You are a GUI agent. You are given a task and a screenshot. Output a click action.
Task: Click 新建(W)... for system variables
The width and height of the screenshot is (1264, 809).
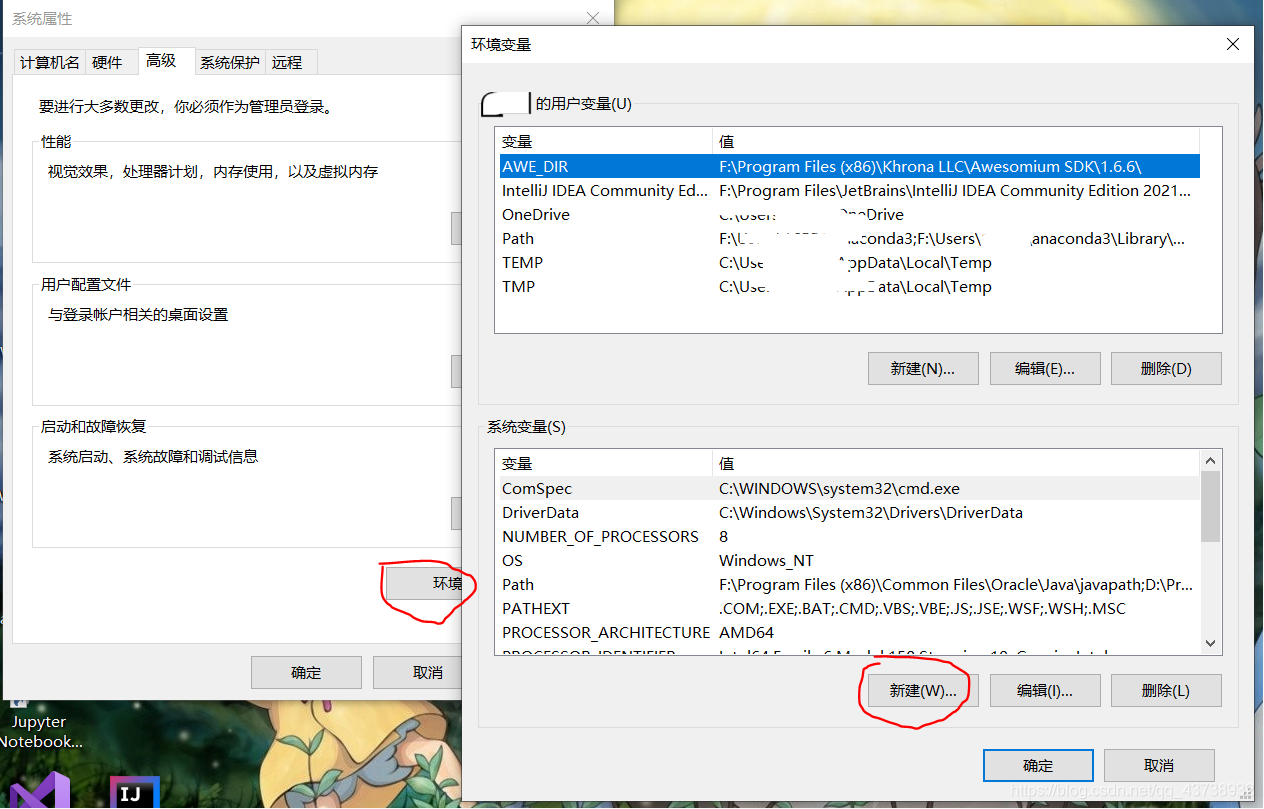point(923,690)
